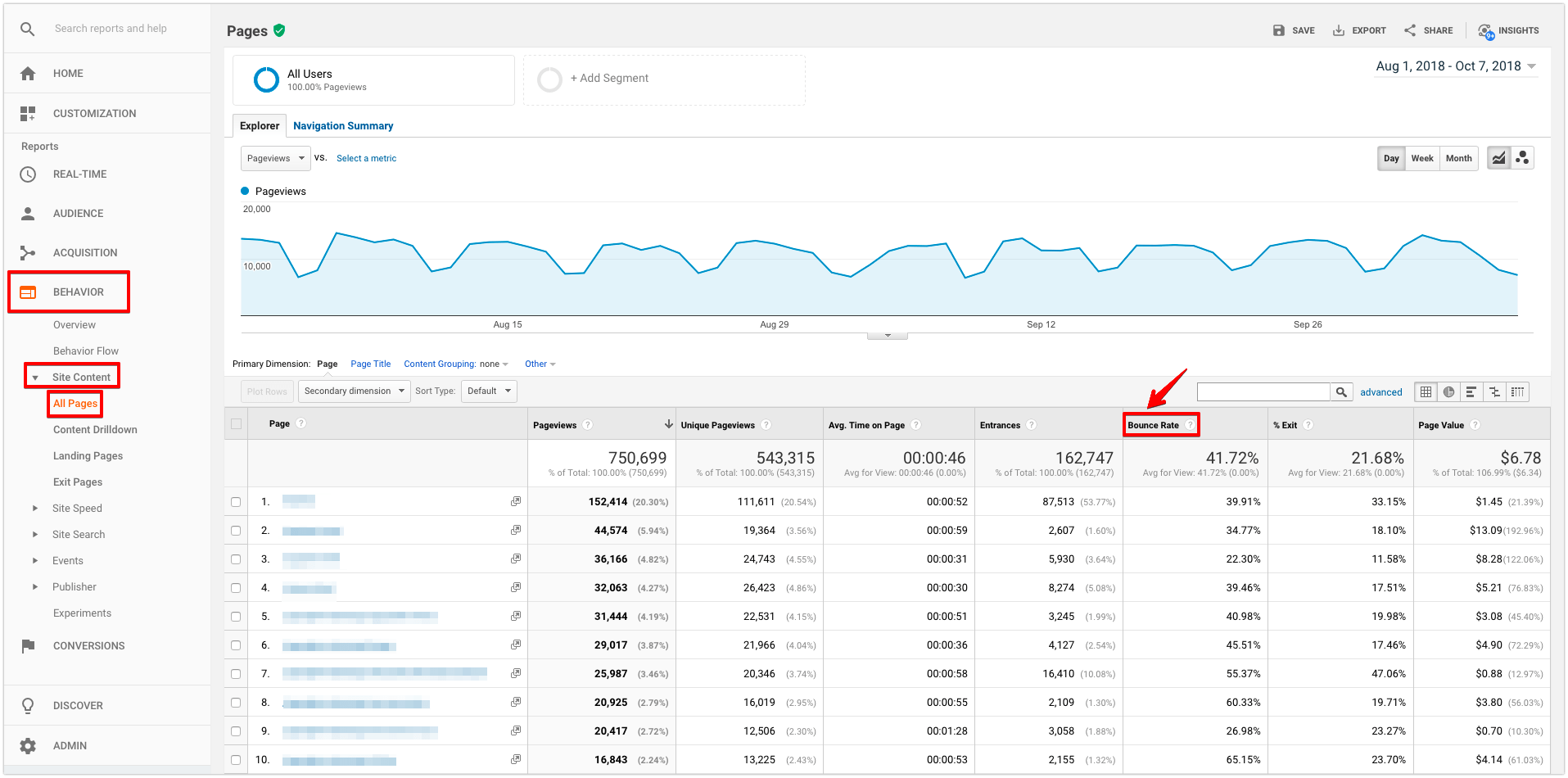Click help icon next to Bounce Rate
The width and height of the screenshot is (1568, 778).
tap(1189, 425)
